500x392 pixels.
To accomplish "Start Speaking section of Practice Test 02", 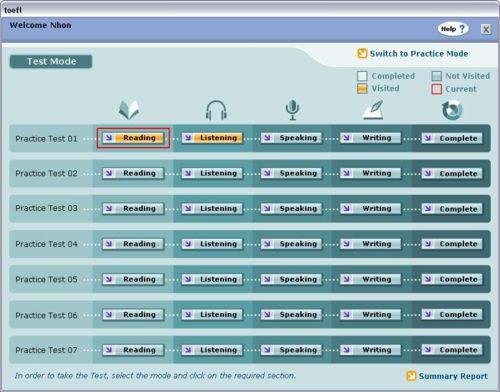I will point(291,173).
